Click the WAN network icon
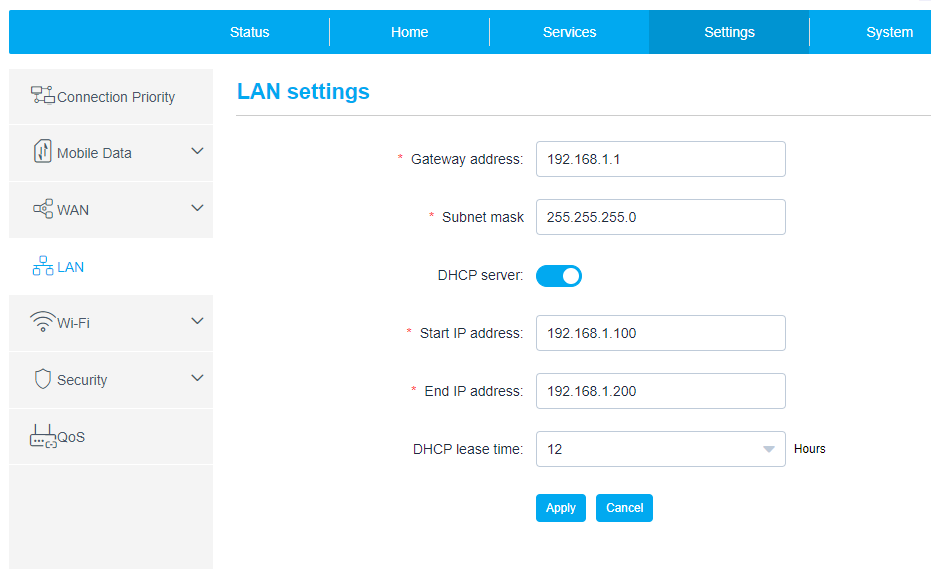 [43, 209]
